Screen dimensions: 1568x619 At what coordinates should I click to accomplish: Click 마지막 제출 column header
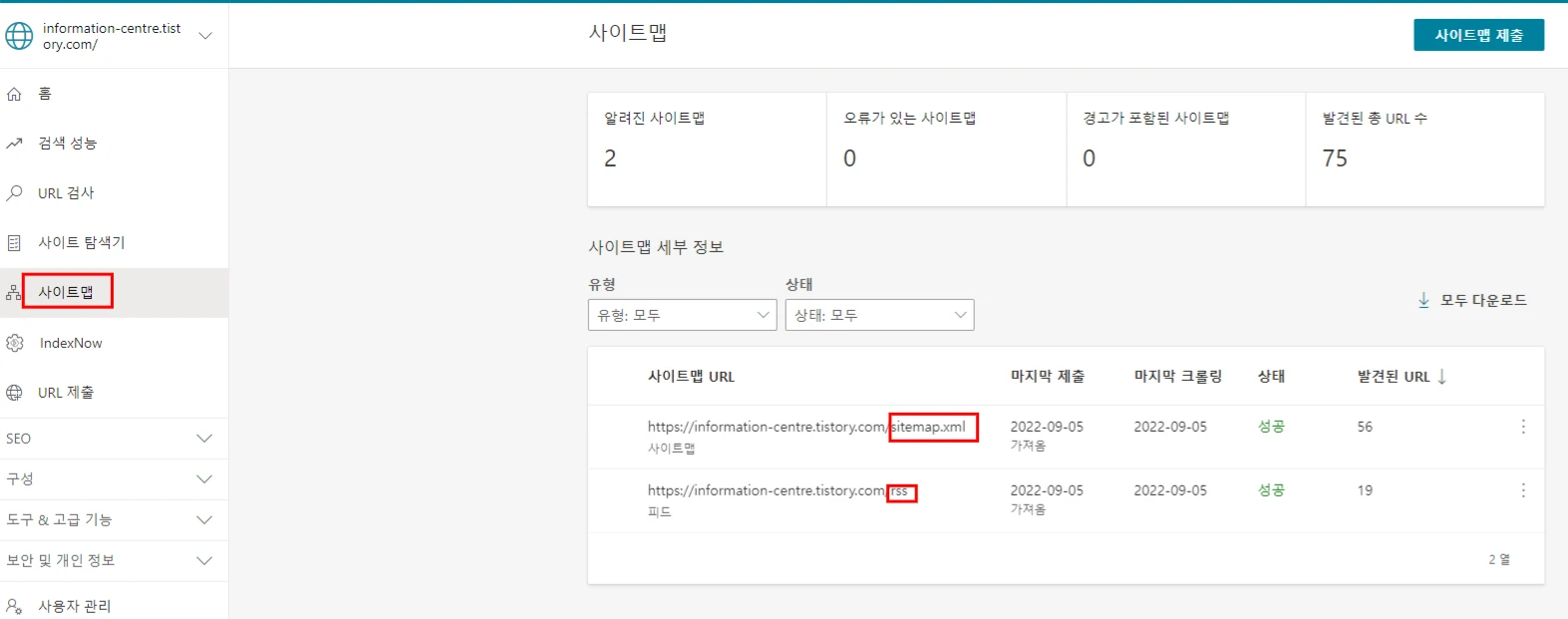1048,377
